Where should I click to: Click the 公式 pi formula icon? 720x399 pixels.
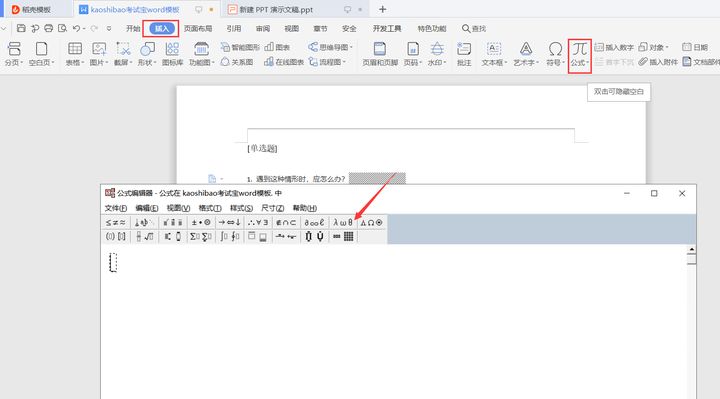[x=579, y=54]
